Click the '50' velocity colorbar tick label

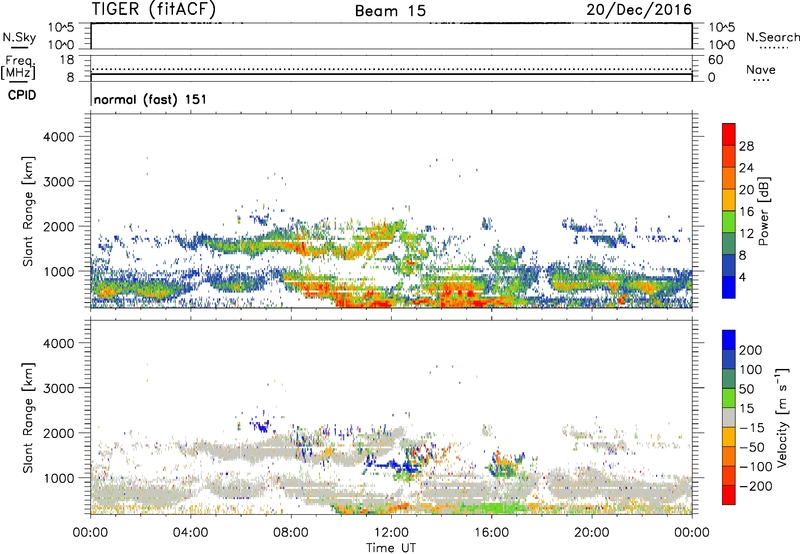point(746,389)
